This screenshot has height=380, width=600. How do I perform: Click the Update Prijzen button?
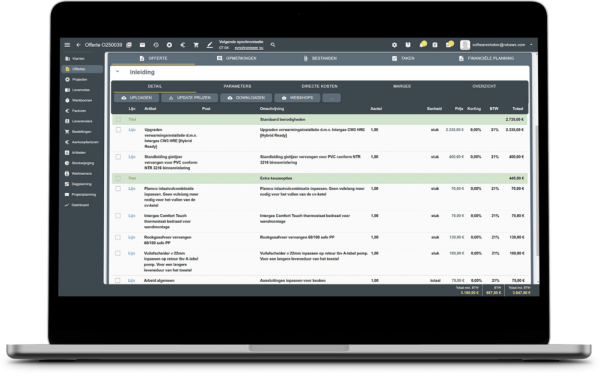pyautogui.click(x=190, y=98)
